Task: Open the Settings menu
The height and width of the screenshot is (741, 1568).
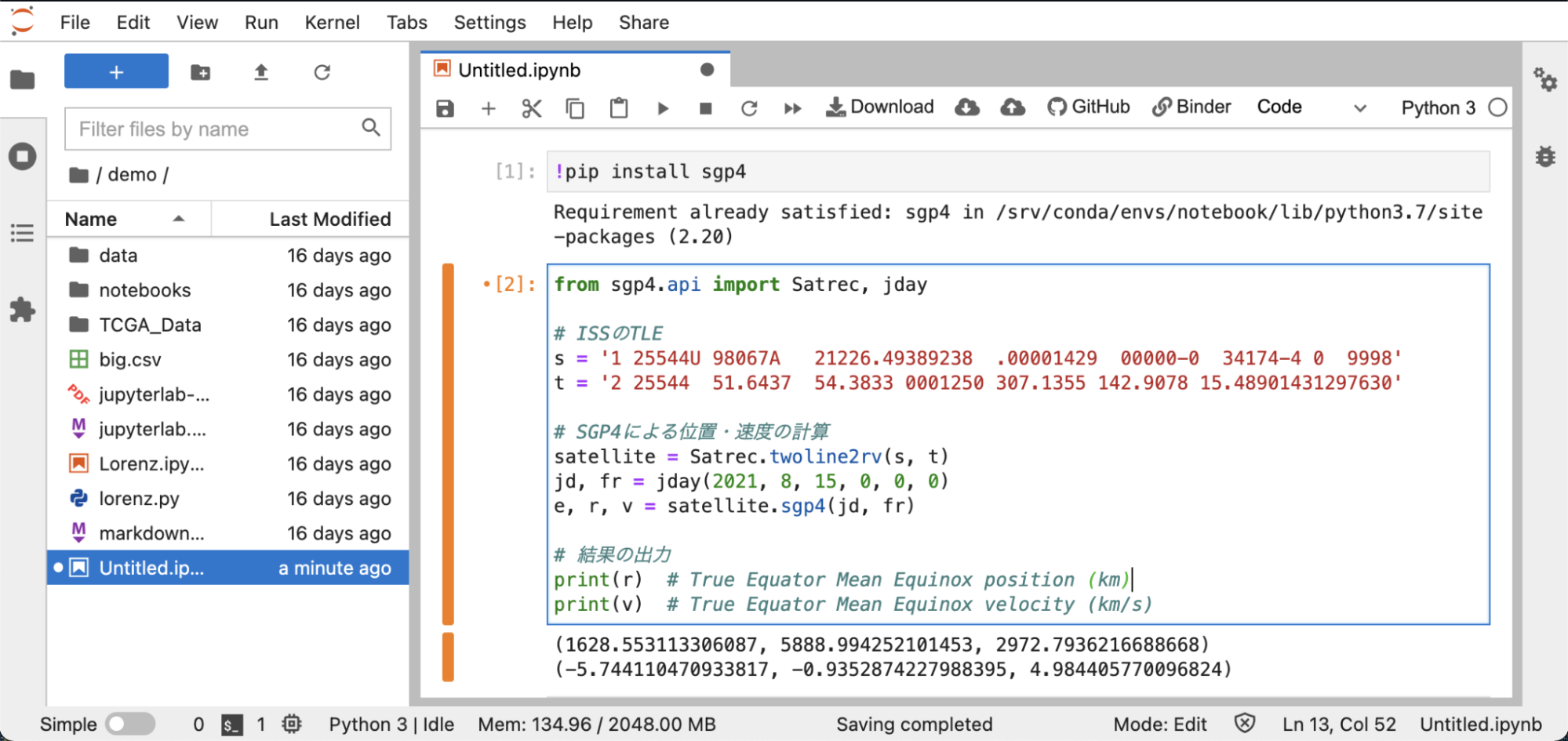Action: (x=489, y=22)
